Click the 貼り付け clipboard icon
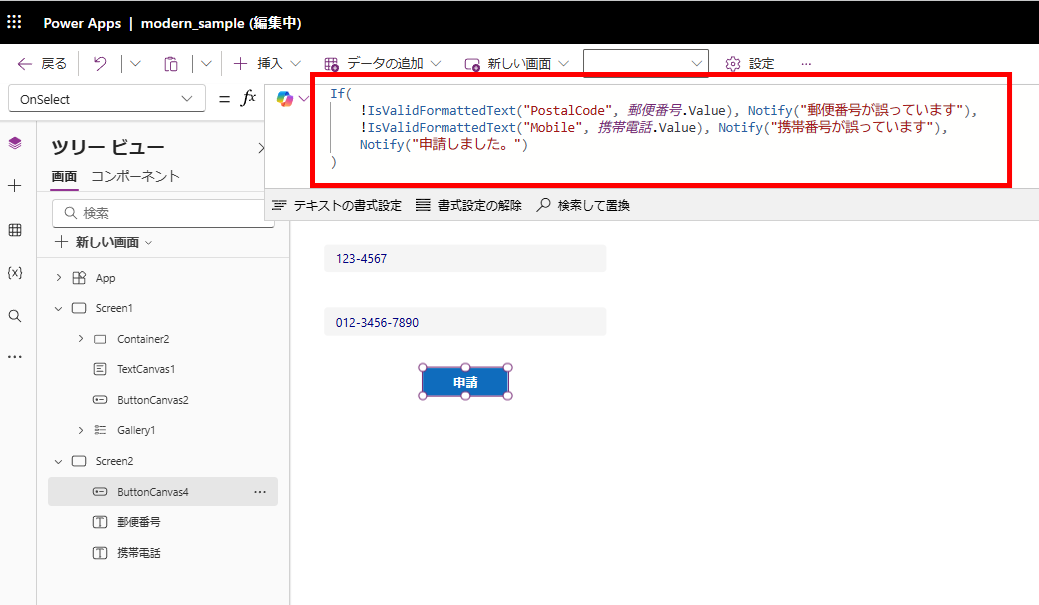This screenshot has width=1039, height=605. tap(170, 62)
